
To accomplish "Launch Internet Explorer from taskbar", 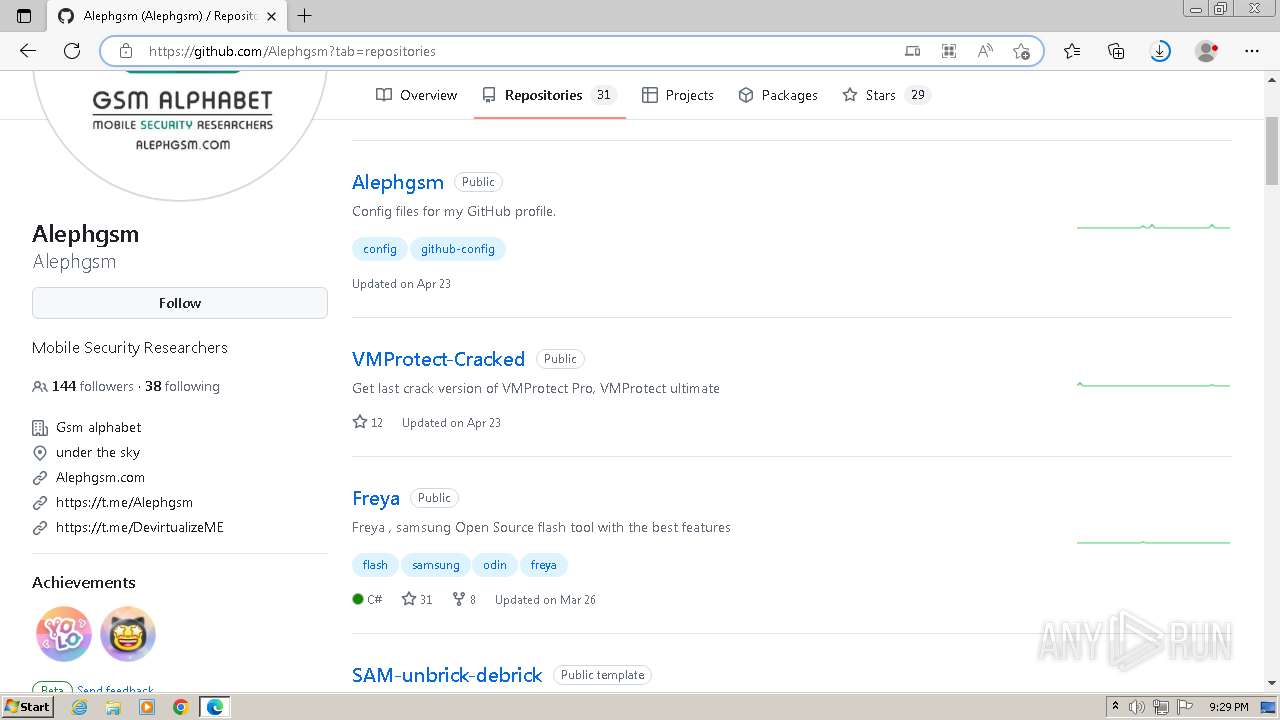I will tap(79, 707).
